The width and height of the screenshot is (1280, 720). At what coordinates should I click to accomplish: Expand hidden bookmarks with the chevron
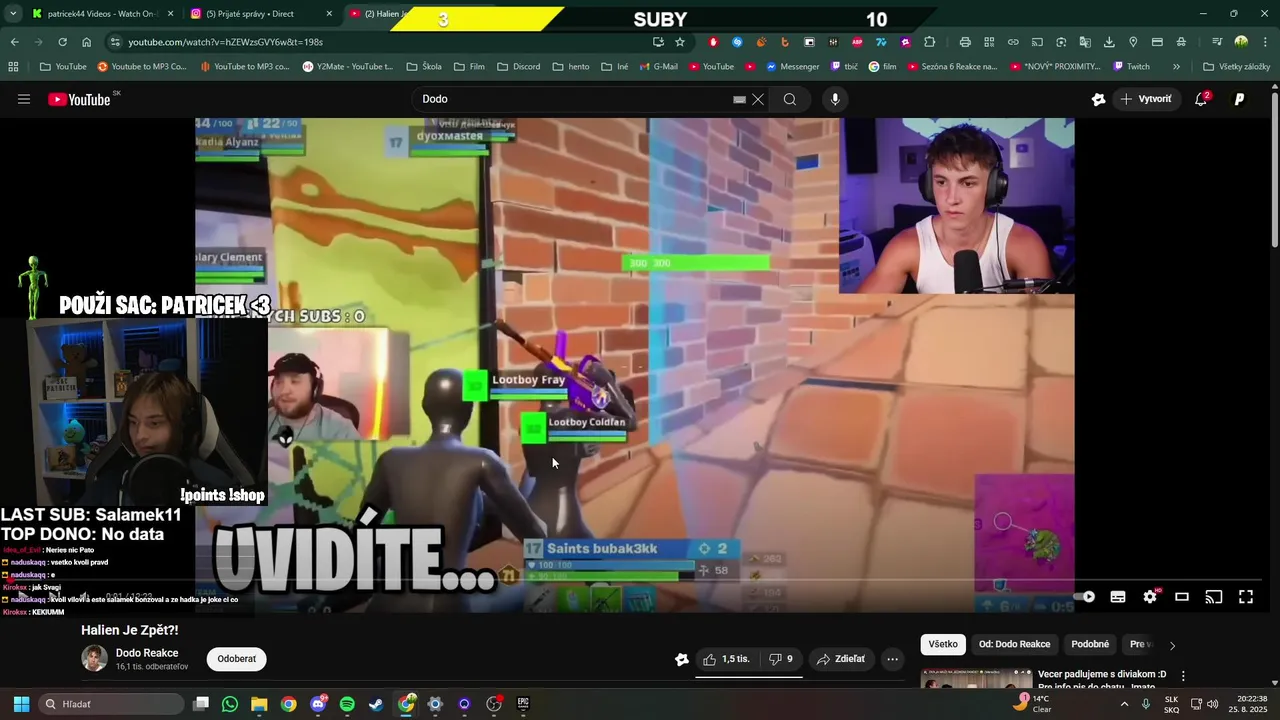[1176, 67]
